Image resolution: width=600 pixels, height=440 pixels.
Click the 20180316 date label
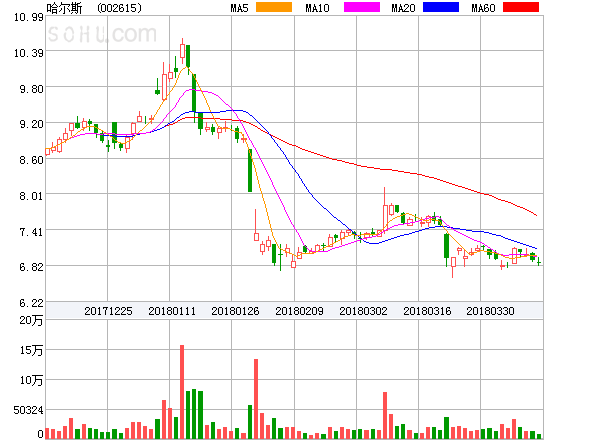(427, 311)
